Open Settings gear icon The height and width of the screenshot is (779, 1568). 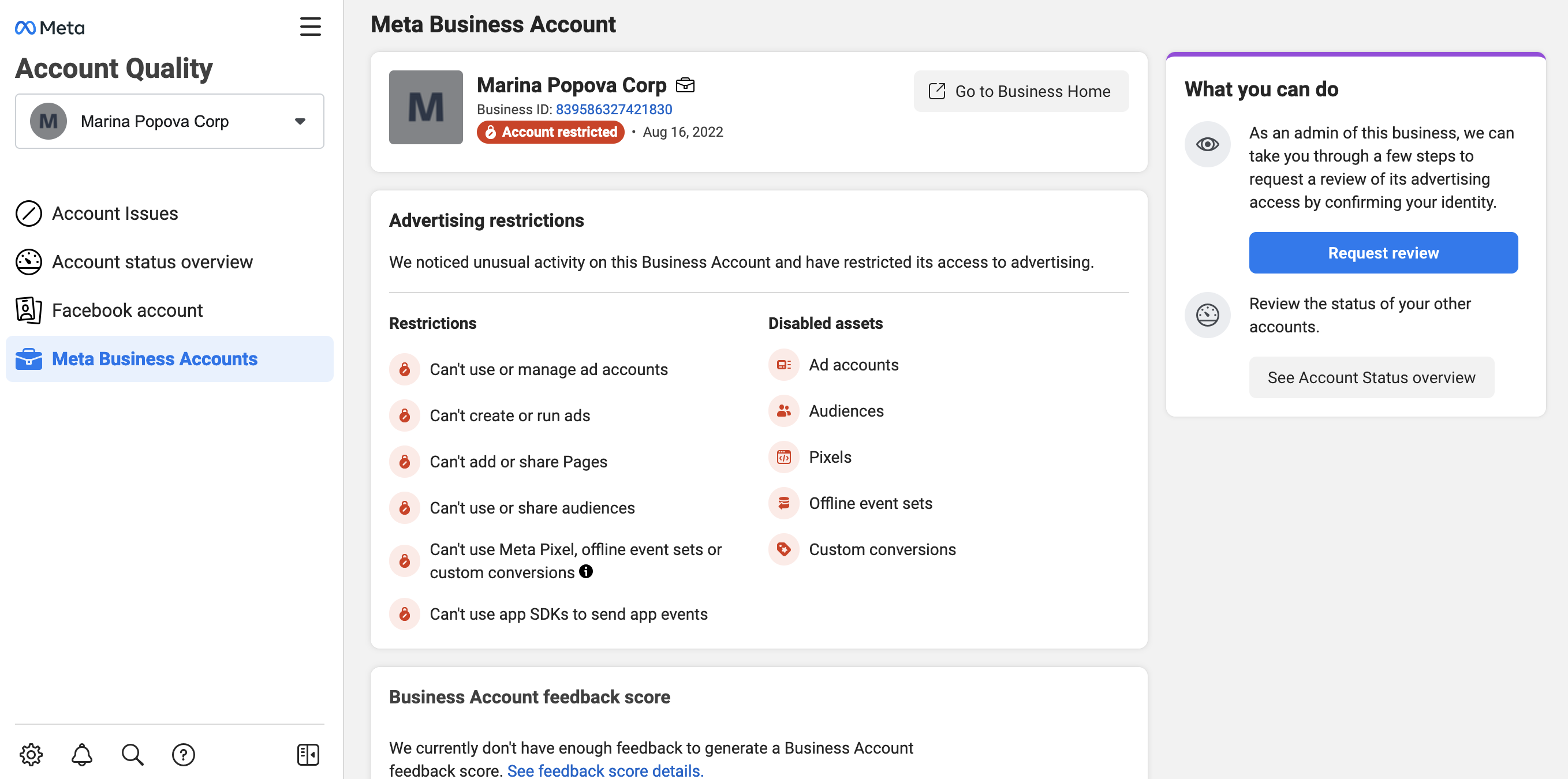coord(31,755)
